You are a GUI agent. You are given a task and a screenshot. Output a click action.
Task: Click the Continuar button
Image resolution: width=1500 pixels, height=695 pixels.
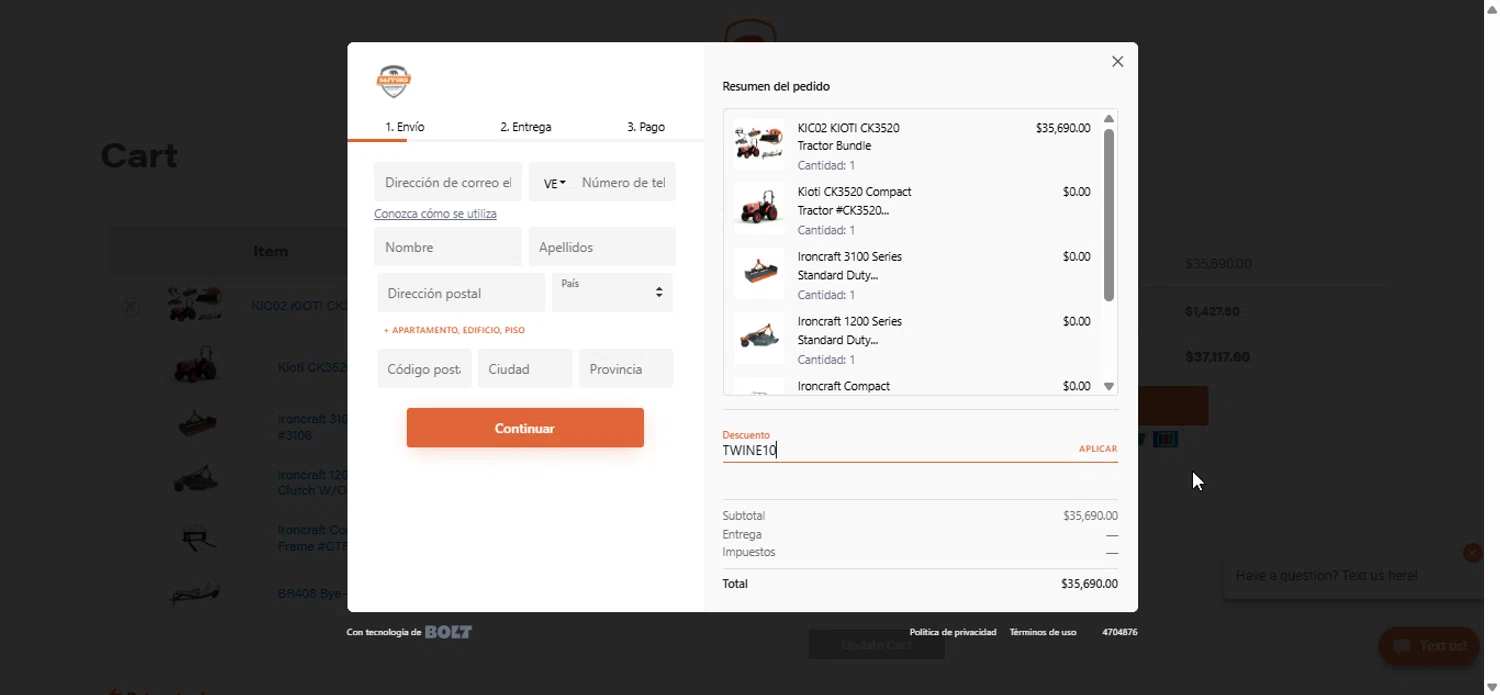coord(525,428)
